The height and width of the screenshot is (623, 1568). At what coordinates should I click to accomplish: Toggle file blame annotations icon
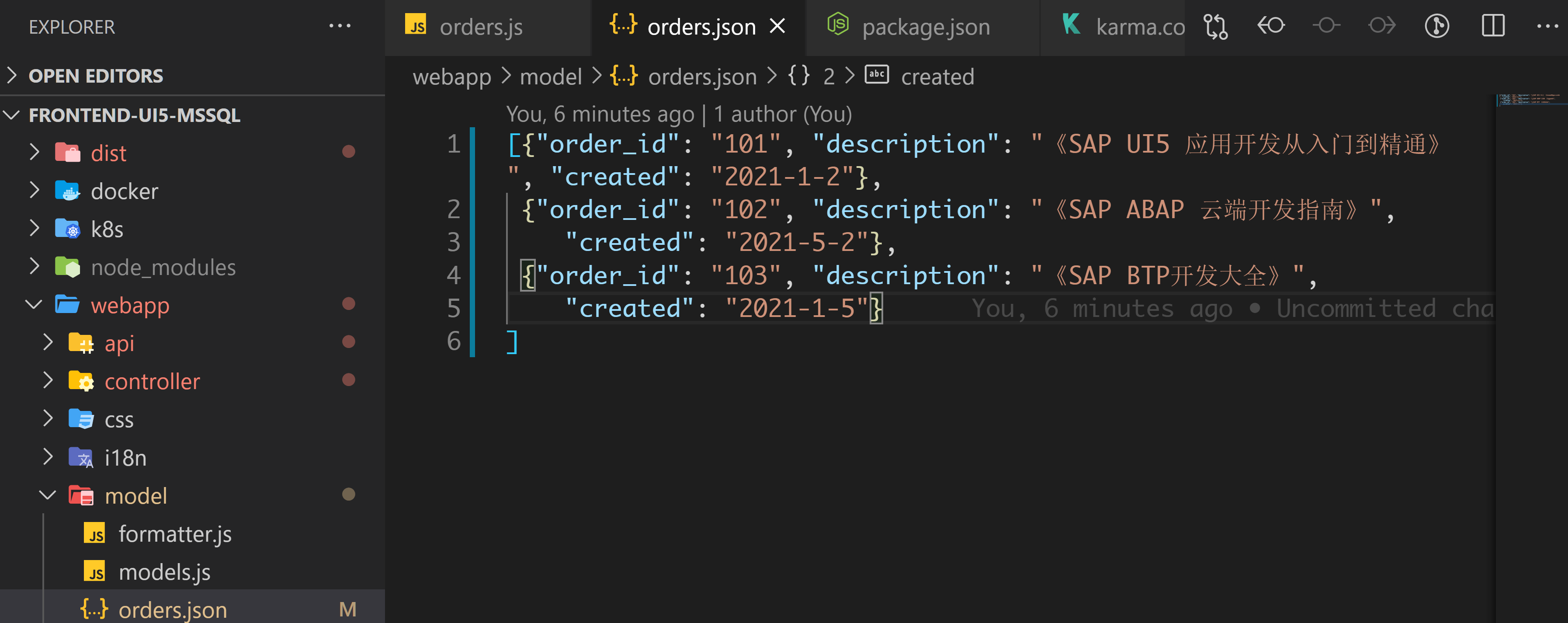(x=1437, y=26)
